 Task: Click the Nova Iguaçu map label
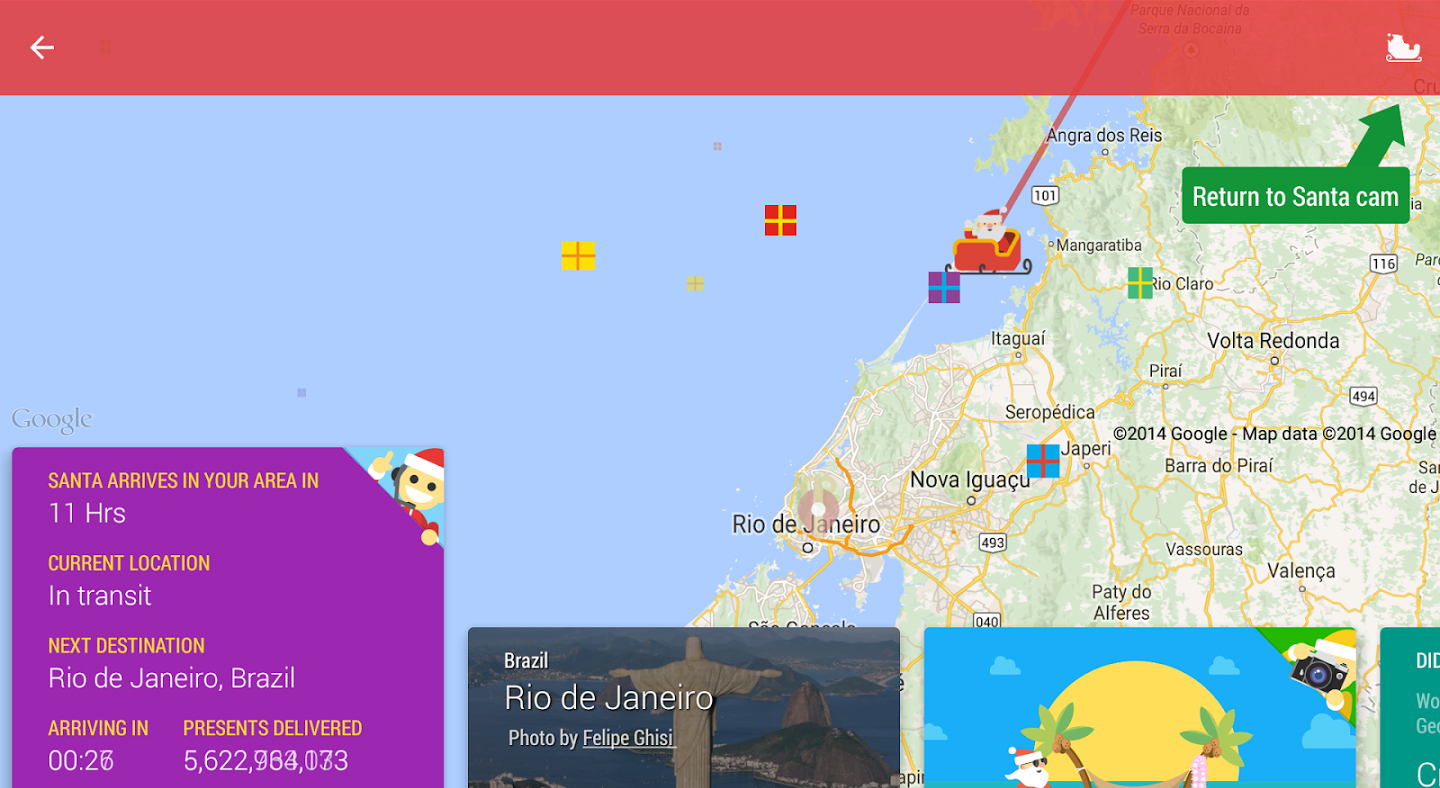970,480
